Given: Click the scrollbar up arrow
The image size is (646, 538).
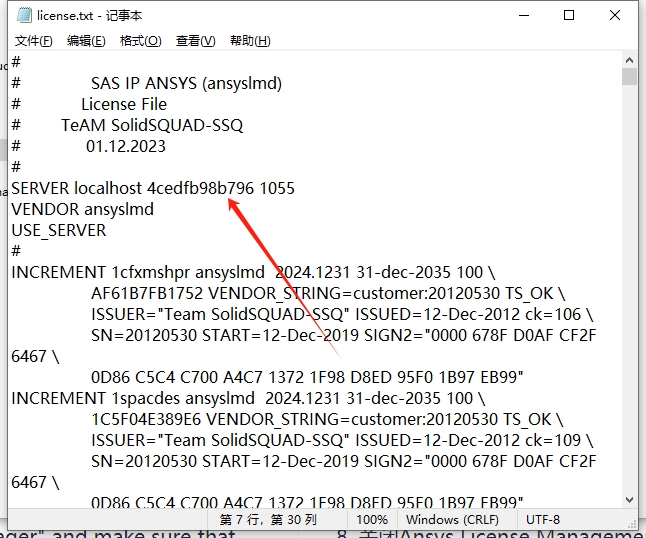Looking at the screenshot, I should click(x=629, y=60).
